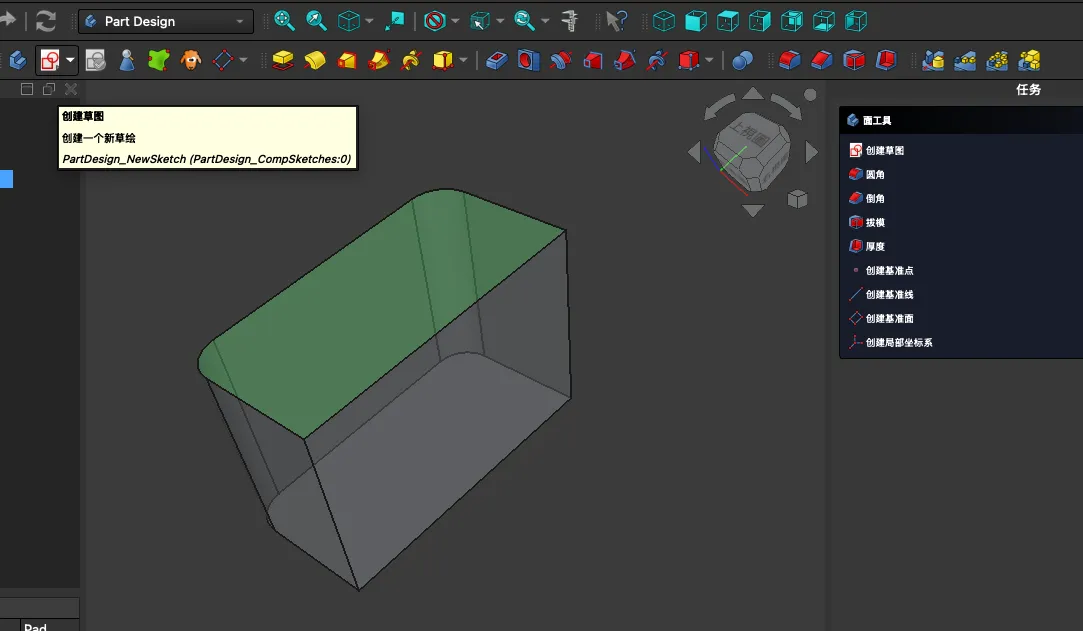Screen dimensions: 1083x631
Task: Select 创建局部坐标系 in the task panel
Action: pyautogui.click(x=898, y=342)
